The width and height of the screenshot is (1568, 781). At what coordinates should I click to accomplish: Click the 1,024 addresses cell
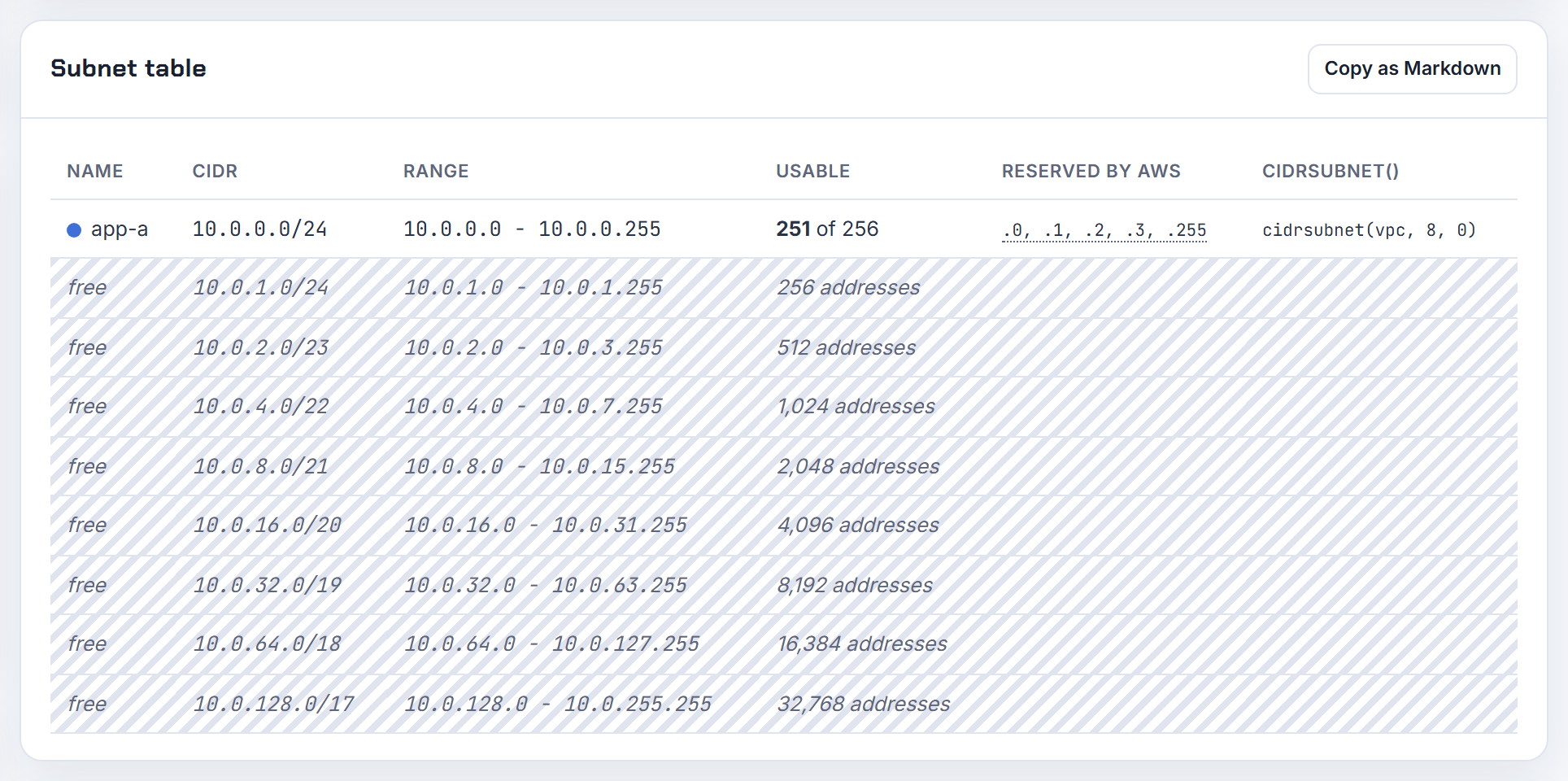coord(856,407)
